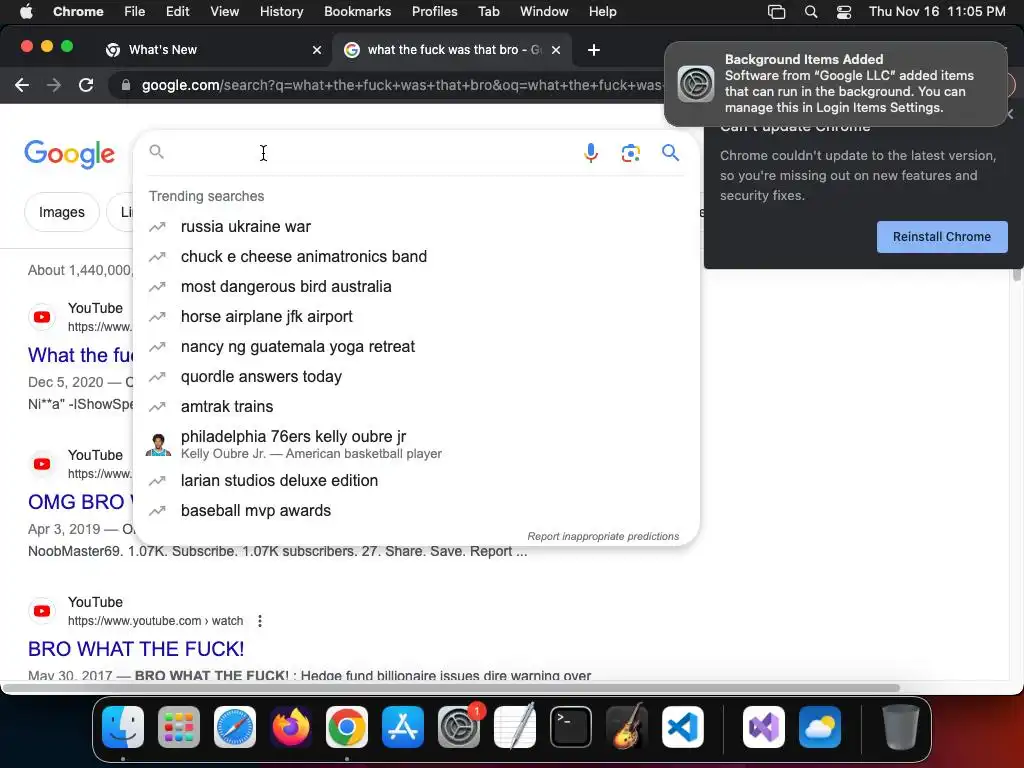
Task: Open Terminal from the dock
Action: pos(571,727)
